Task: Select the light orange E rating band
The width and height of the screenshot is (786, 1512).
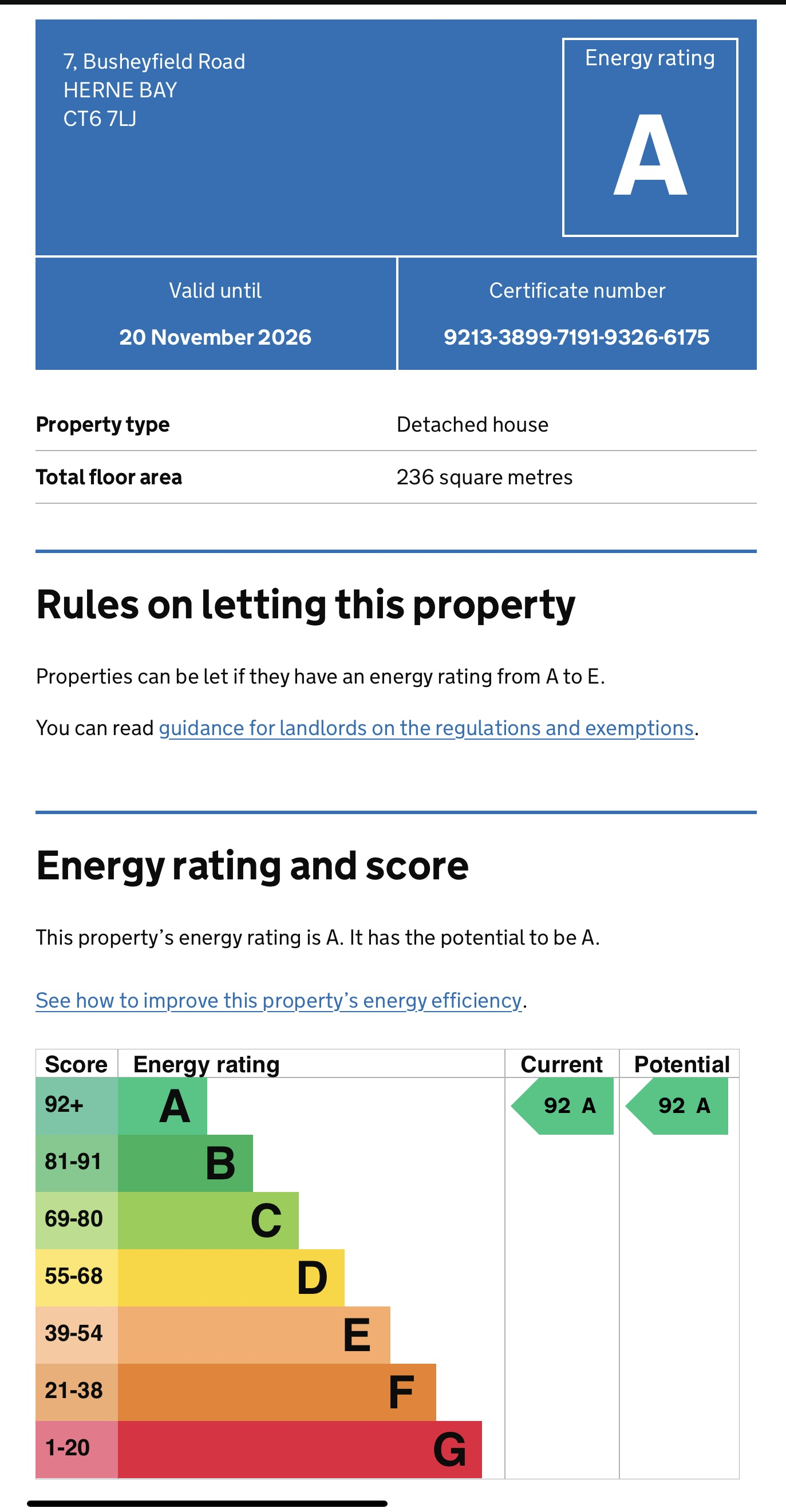Action: (254, 1334)
